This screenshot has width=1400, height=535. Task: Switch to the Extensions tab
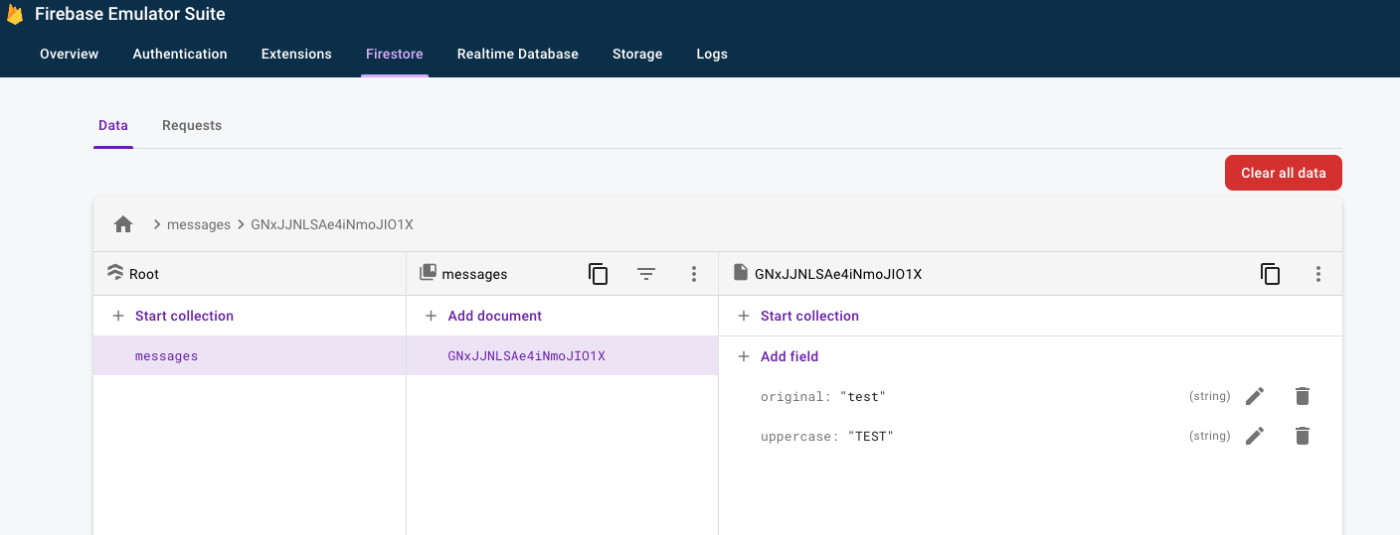coord(296,54)
